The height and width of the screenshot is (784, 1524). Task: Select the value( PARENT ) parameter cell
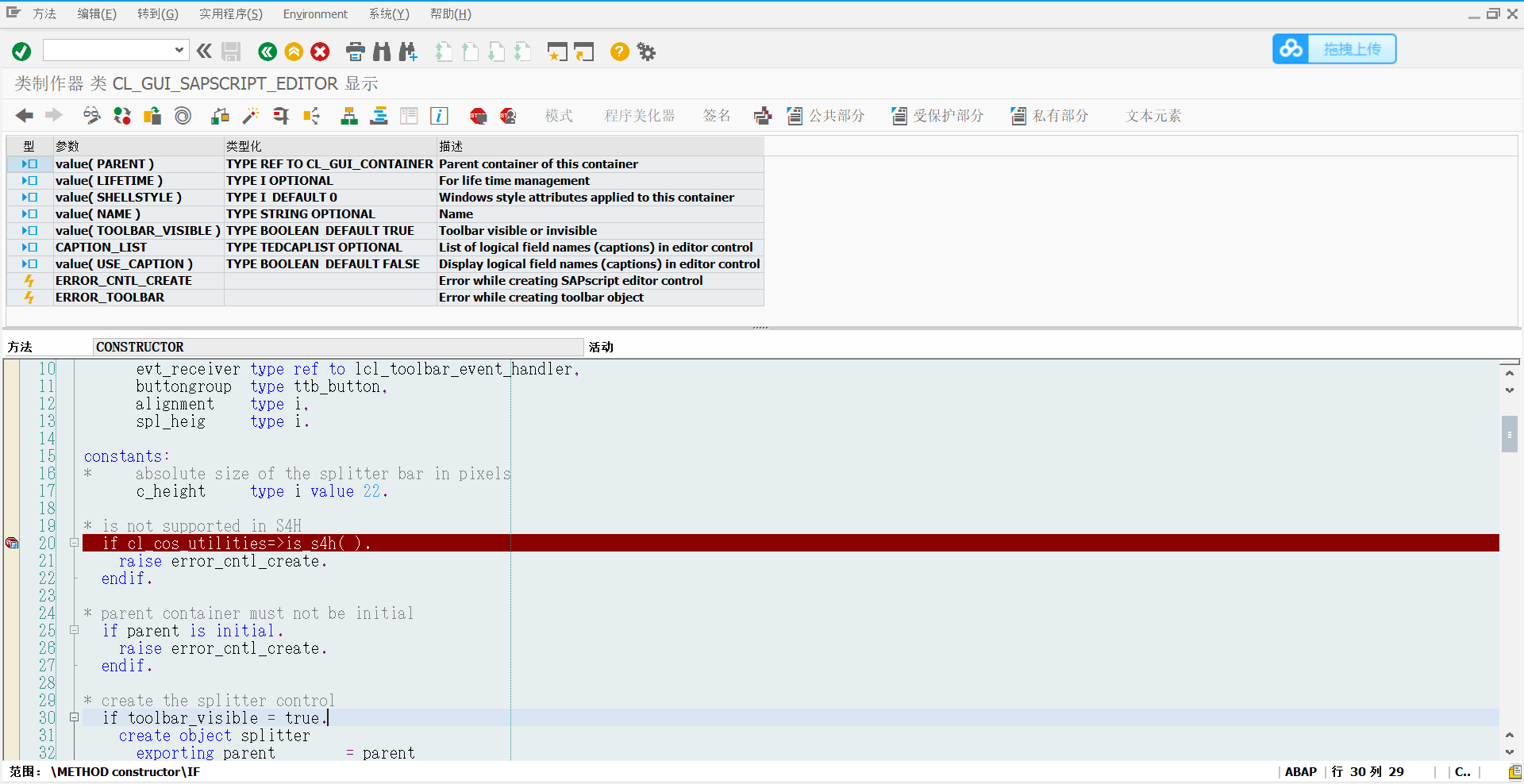tap(138, 164)
